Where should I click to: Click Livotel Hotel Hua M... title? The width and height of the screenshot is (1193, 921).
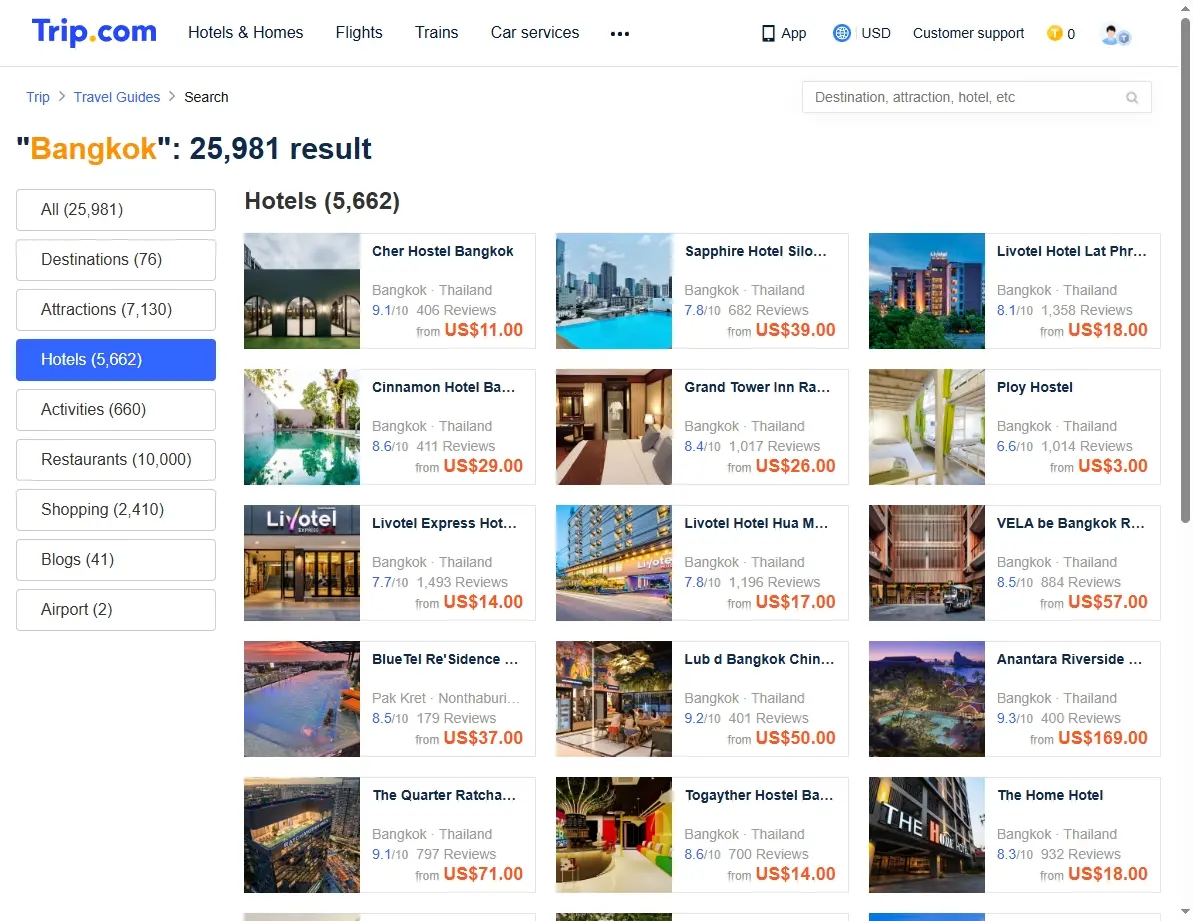tap(756, 524)
